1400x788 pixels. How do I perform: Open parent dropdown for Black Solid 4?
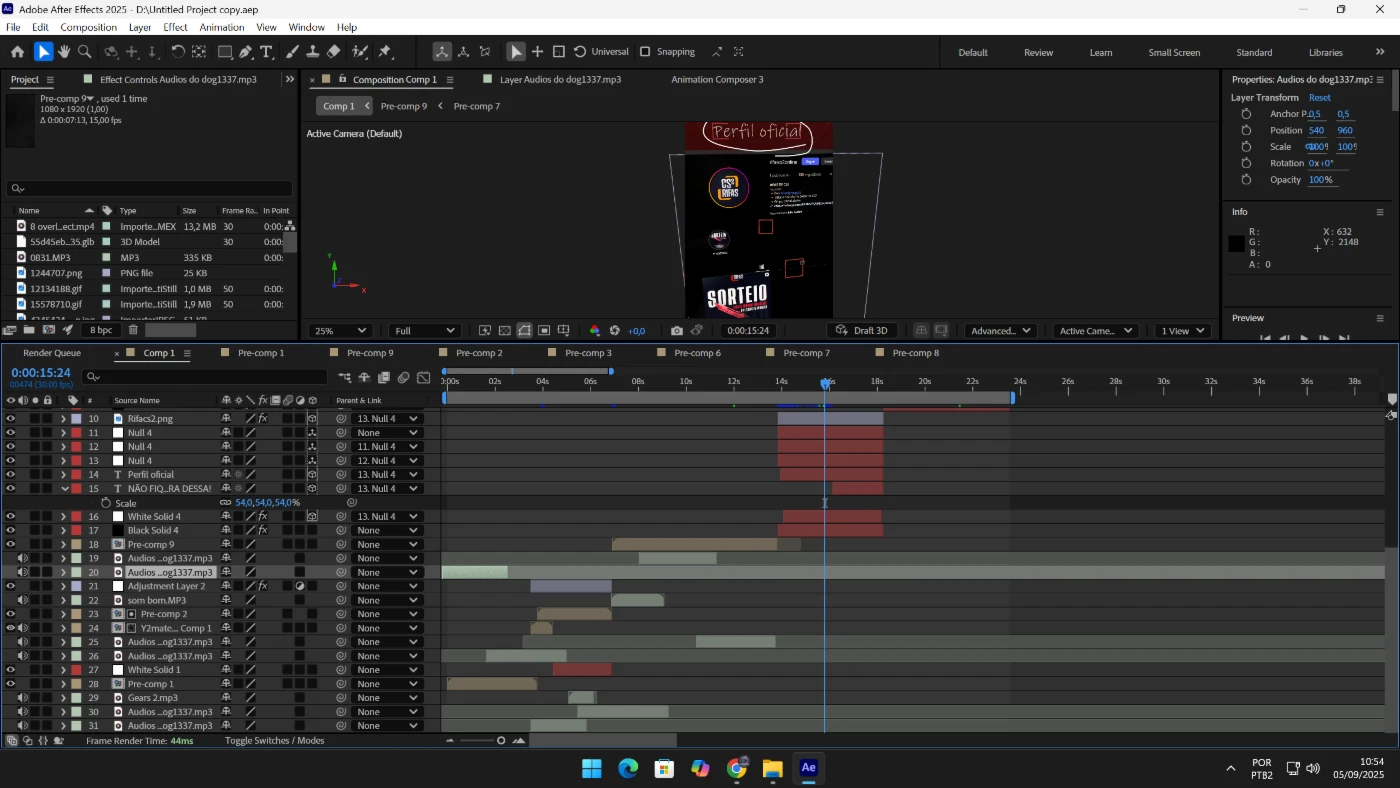click(x=387, y=531)
